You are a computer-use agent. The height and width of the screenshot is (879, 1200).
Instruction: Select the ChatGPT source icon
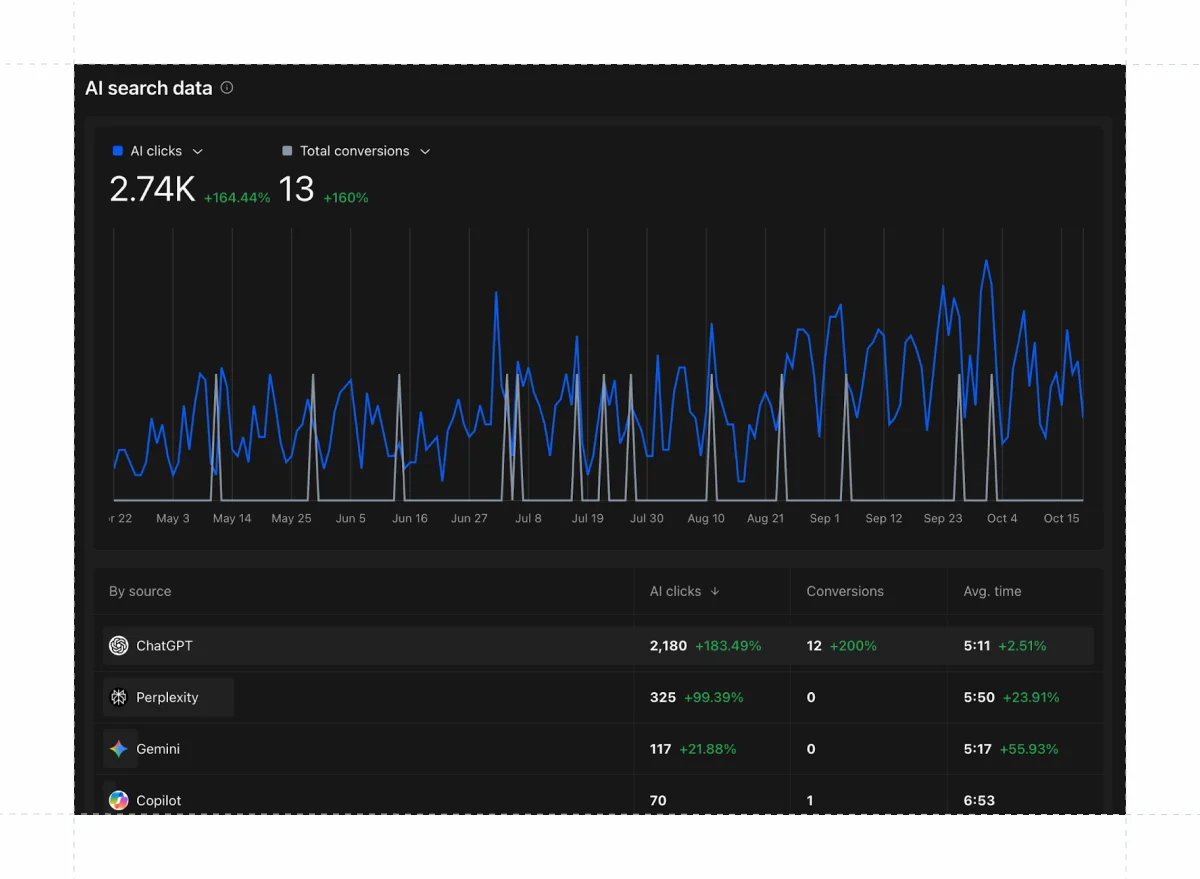click(118, 645)
